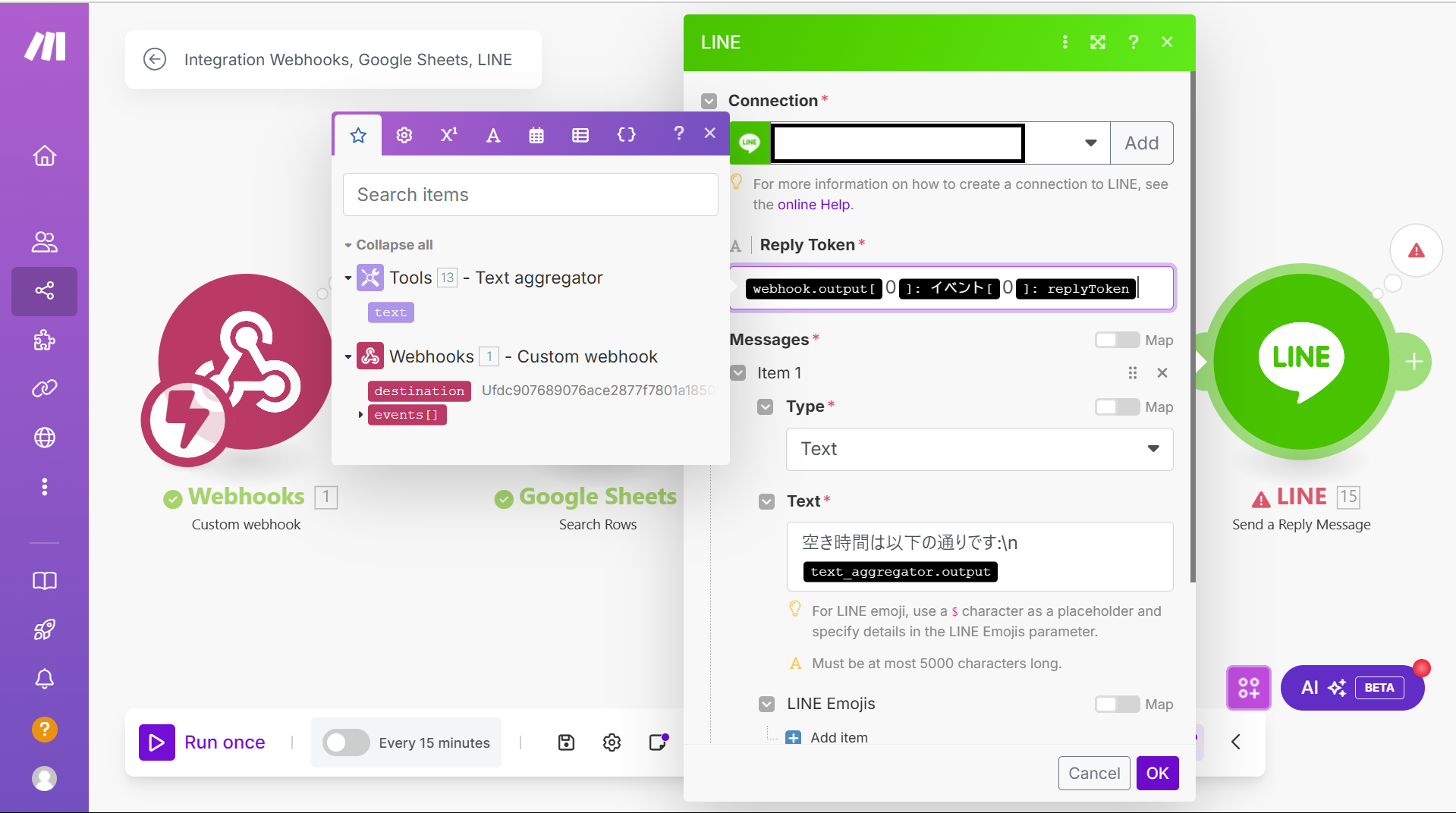Open user profile avatar
This screenshot has height=813, width=1456.
45,779
